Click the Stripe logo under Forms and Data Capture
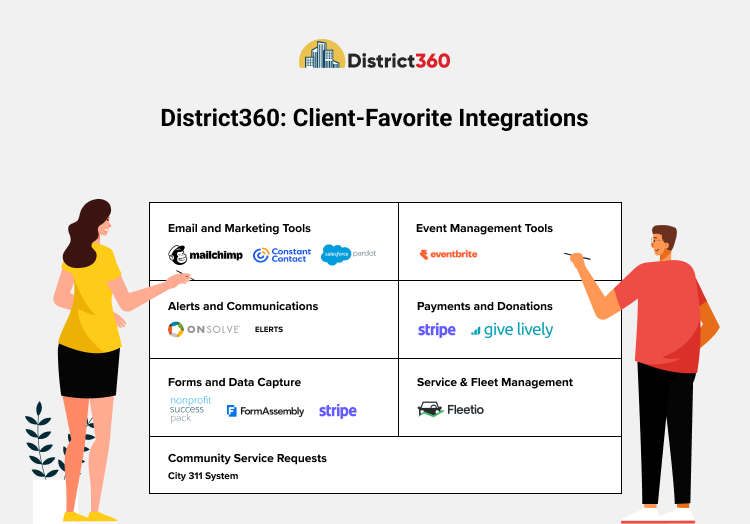Viewport: 750px width, 524px height. pos(338,411)
